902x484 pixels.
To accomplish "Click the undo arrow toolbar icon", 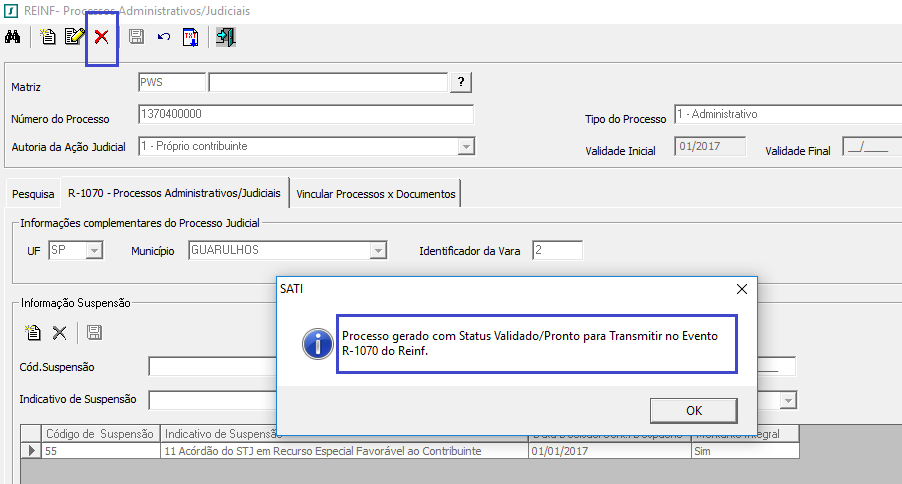I will click(164, 37).
